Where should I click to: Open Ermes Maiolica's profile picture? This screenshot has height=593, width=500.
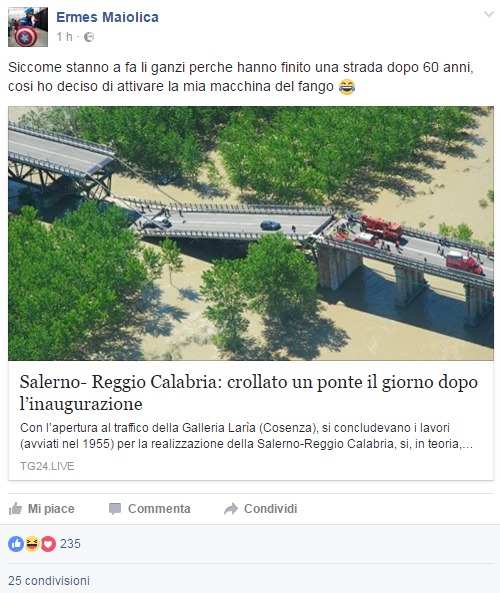[x=28, y=27]
